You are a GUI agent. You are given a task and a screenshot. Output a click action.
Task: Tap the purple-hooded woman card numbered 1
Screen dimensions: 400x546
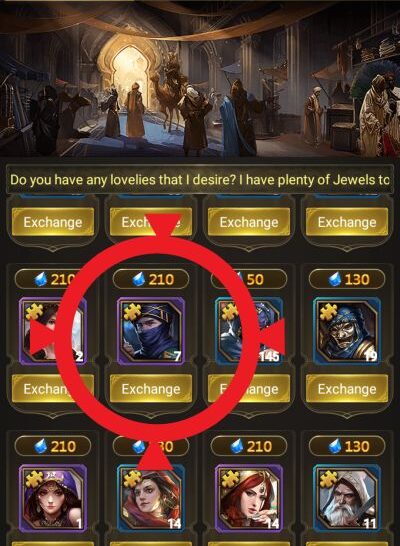point(53,498)
